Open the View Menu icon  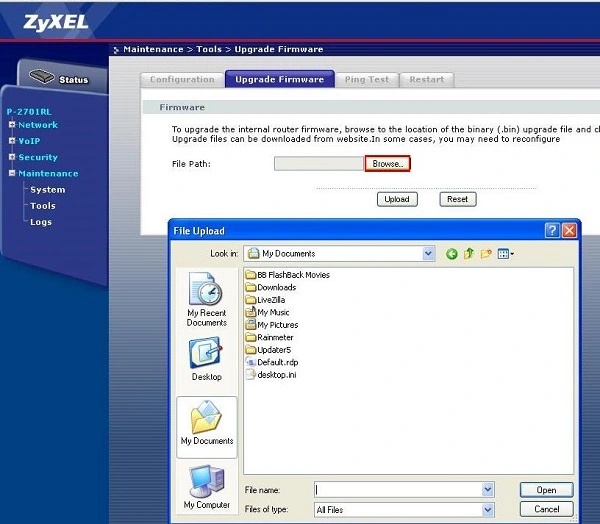pos(505,254)
